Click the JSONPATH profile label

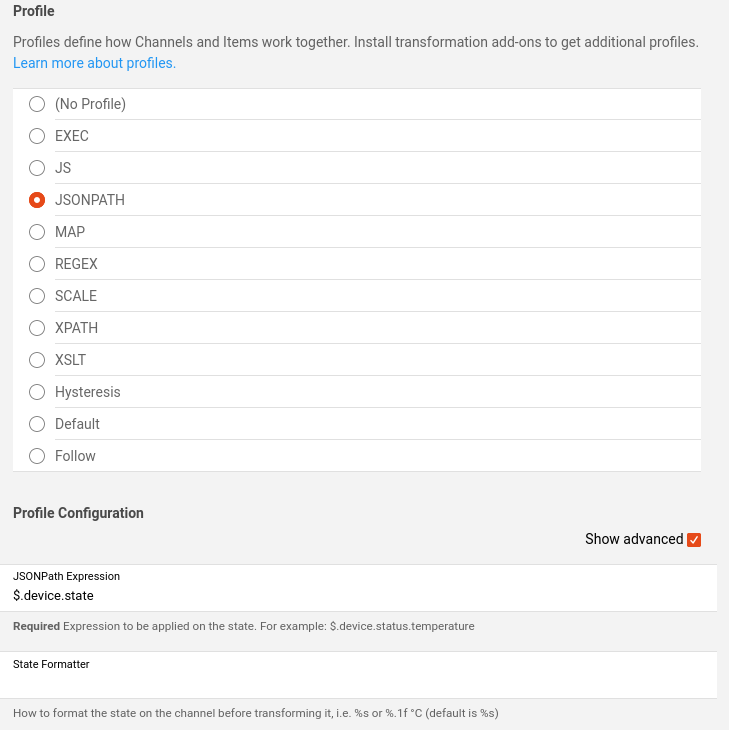point(90,200)
